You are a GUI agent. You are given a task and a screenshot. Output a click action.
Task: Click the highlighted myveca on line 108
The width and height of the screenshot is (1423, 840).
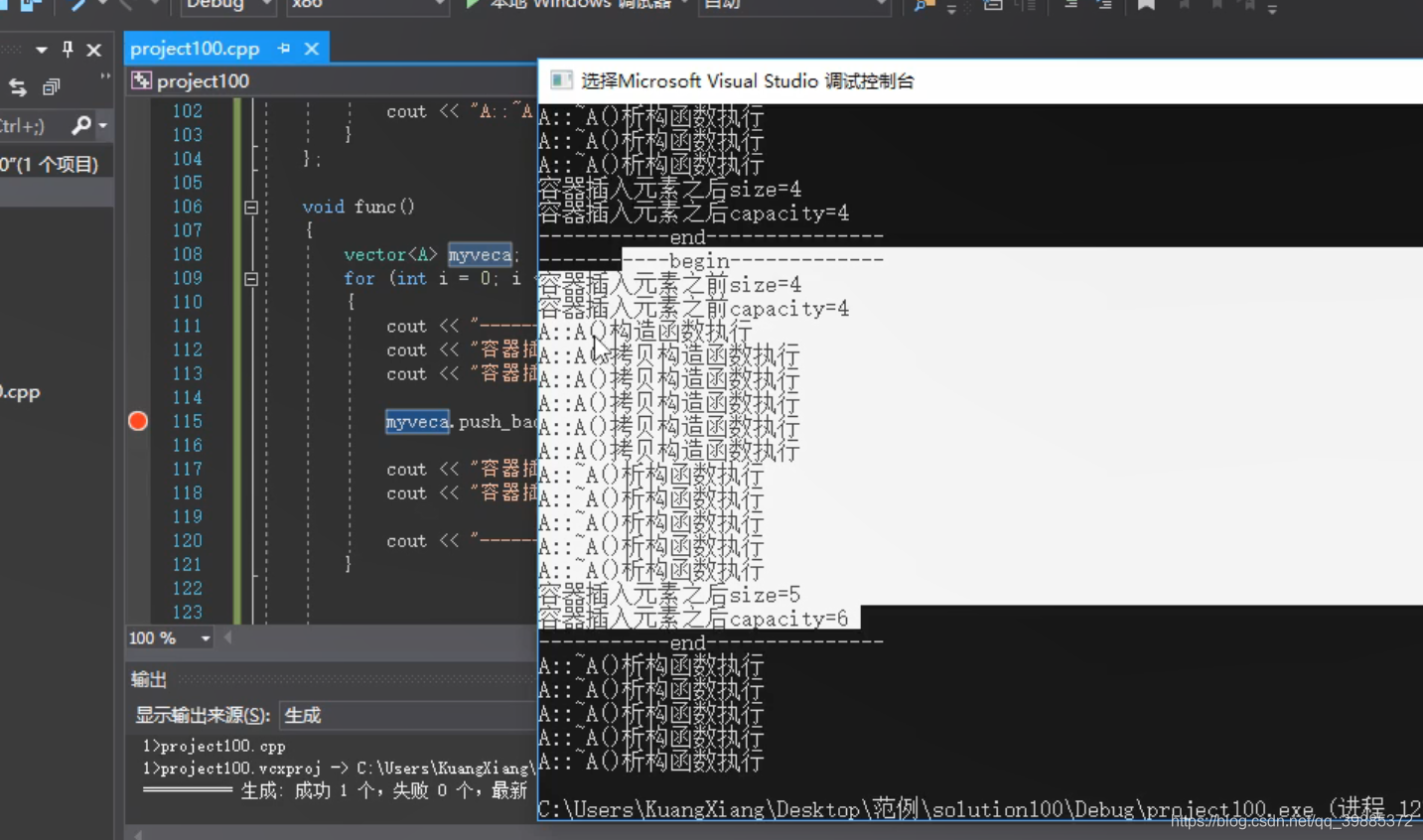click(480, 255)
